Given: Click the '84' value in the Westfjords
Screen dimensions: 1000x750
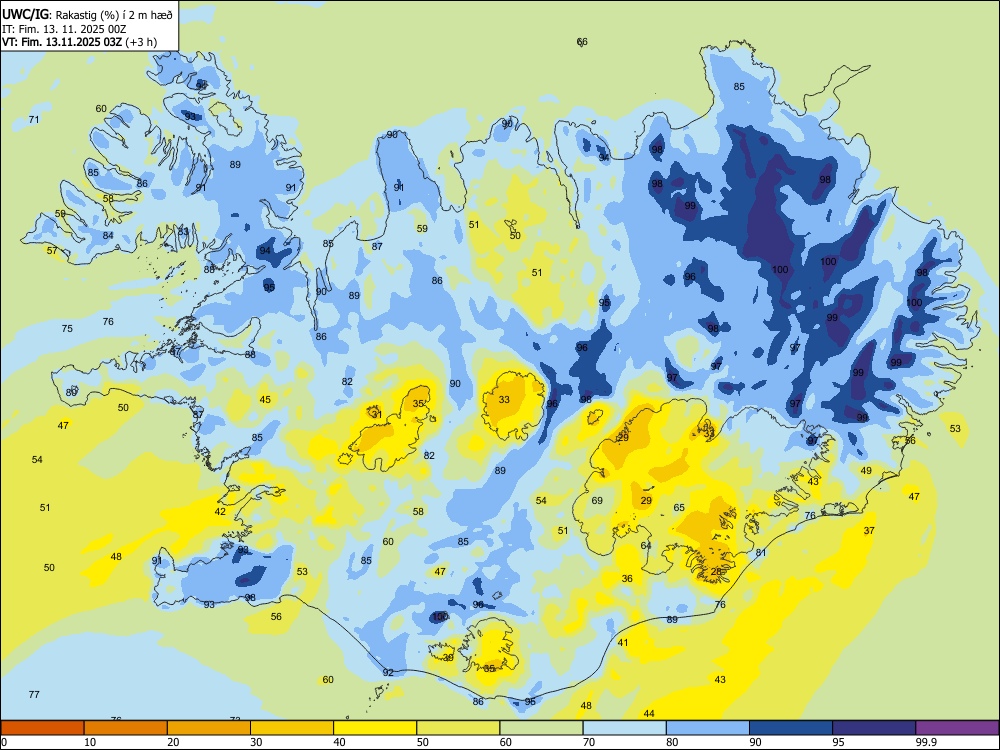Looking at the screenshot, I should 108,235.
